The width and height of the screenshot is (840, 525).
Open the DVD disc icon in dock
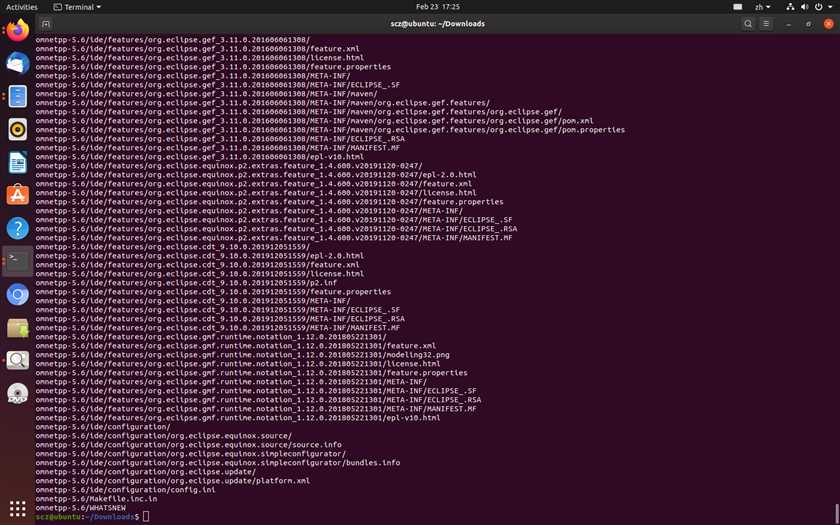pos(18,394)
